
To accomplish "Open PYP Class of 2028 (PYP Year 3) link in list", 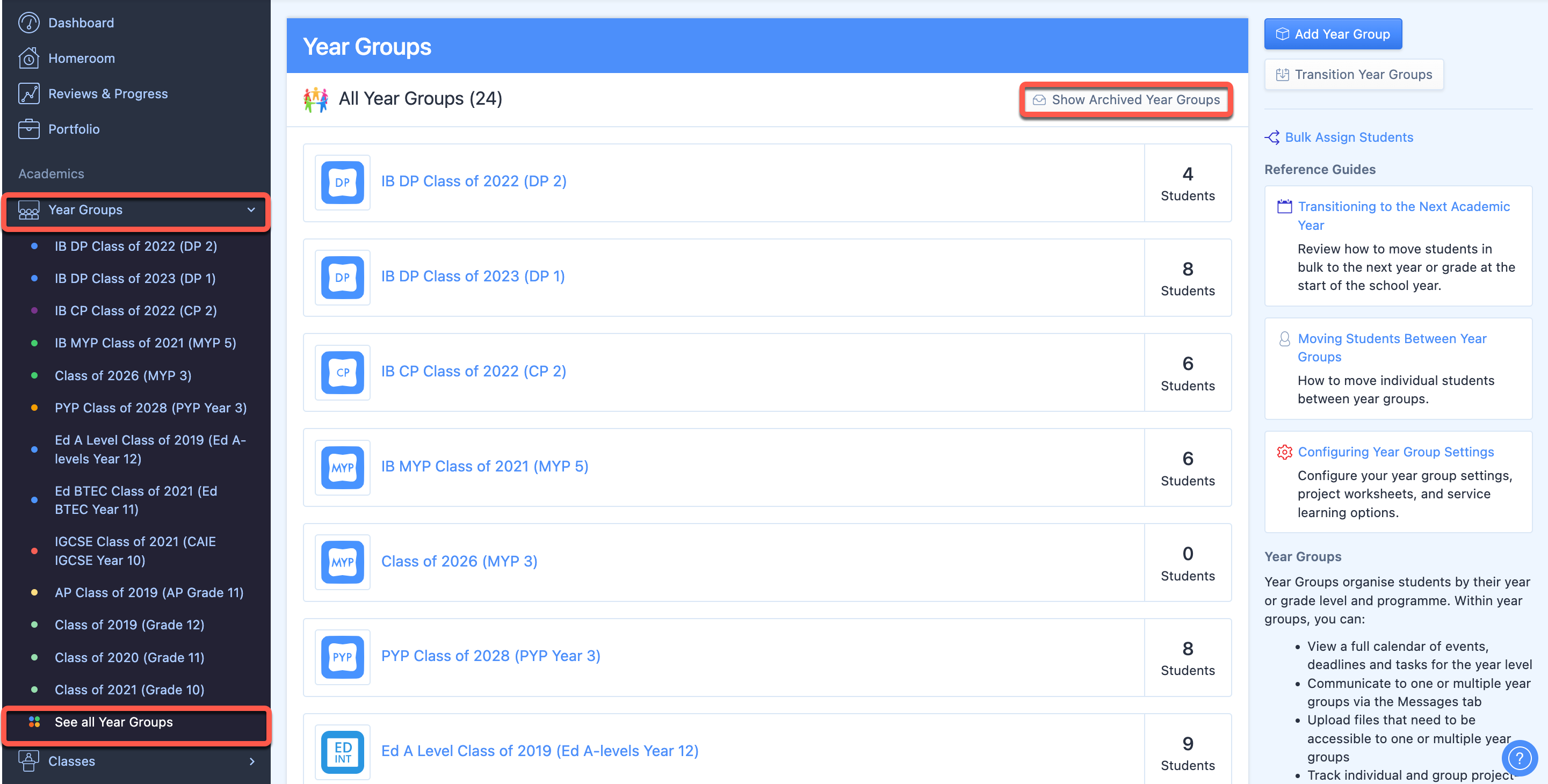I will 490,656.
